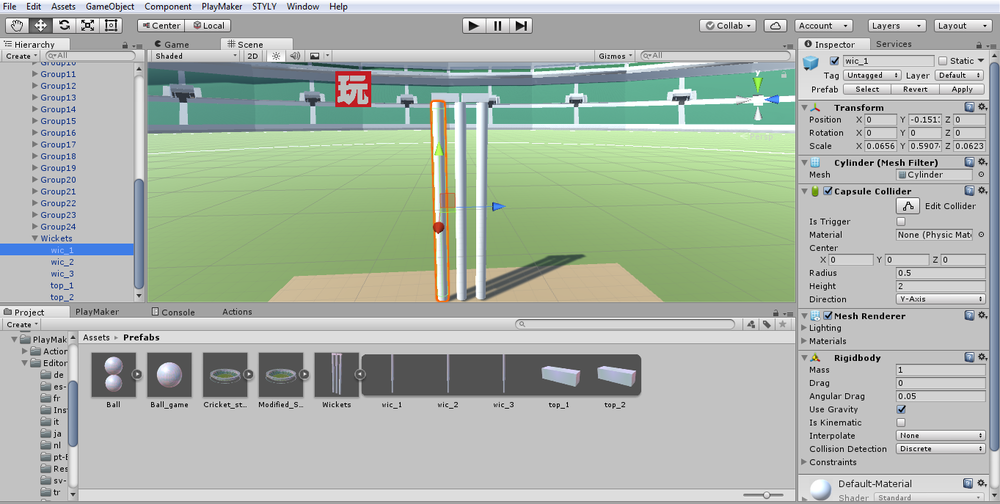Image resolution: width=1000 pixels, height=504 pixels.
Task: Start Play mode
Action: click(473, 26)
